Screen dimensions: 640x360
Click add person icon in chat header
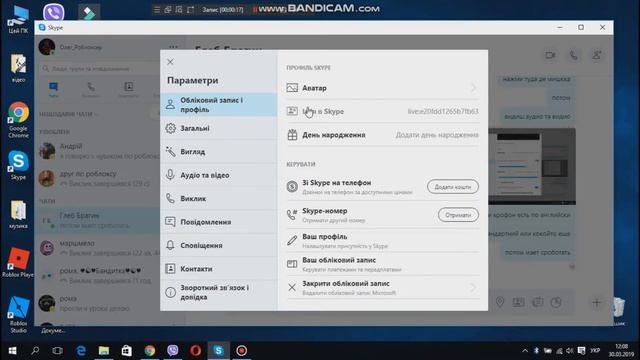[597, 55]
